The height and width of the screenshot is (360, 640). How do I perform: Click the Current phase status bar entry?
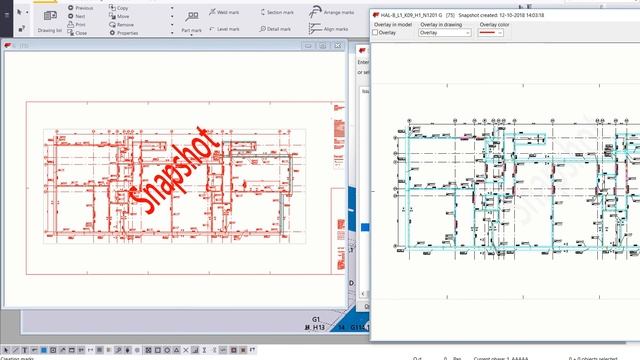tap(501, 358)
